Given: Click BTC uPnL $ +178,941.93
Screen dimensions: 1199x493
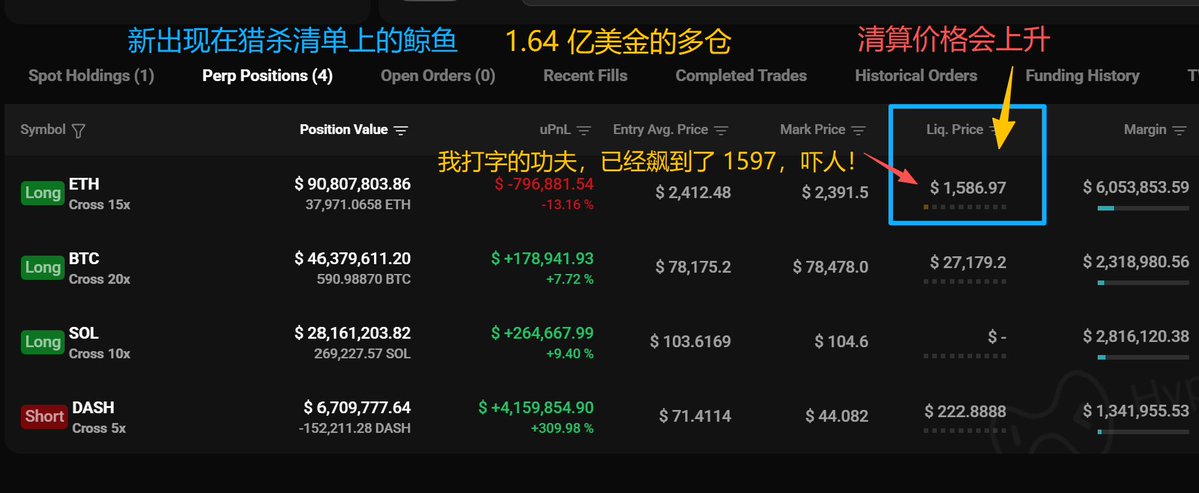Looking at the screenshot, I should coord(542,258).
